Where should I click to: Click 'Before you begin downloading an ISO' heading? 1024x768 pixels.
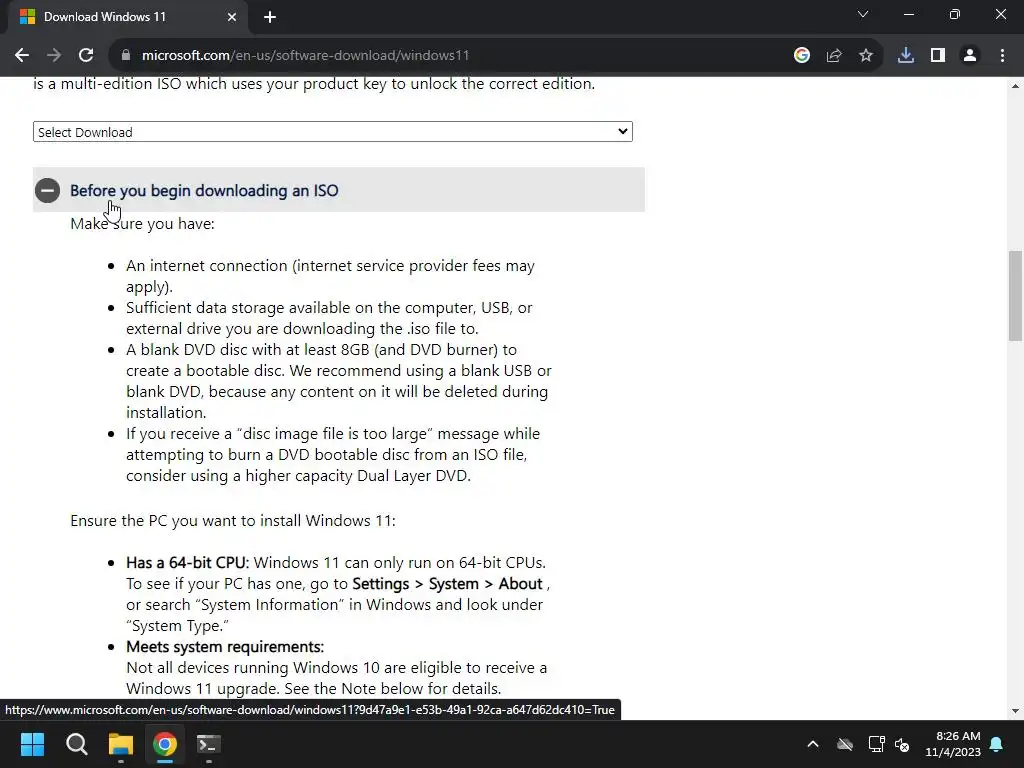pyautogui.click(x=204, y=191)
